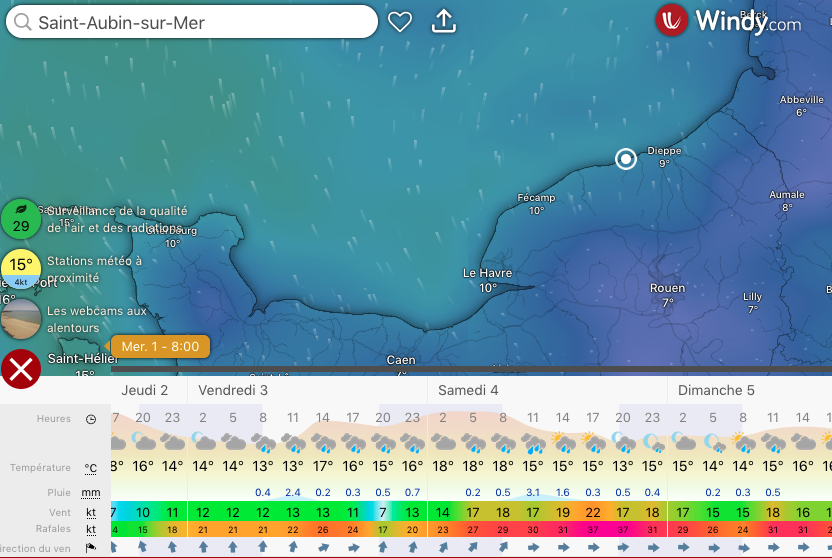Screen dimensions: 832x558
Task: Click the flag icon in wind direction row
Action: pyautogui.click(x=91, y=548)
